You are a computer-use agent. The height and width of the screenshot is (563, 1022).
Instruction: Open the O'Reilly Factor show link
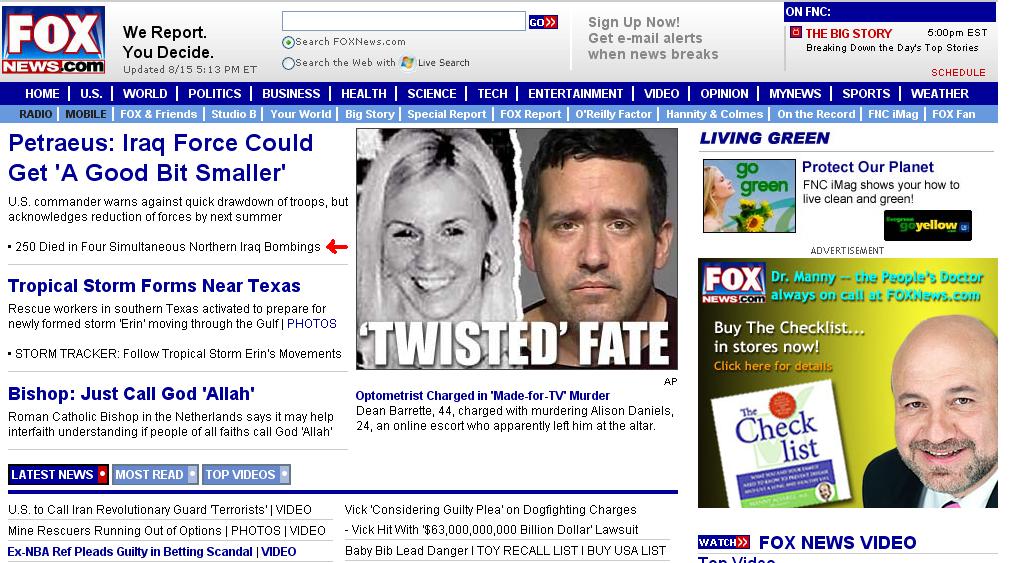tap(613, 114)
